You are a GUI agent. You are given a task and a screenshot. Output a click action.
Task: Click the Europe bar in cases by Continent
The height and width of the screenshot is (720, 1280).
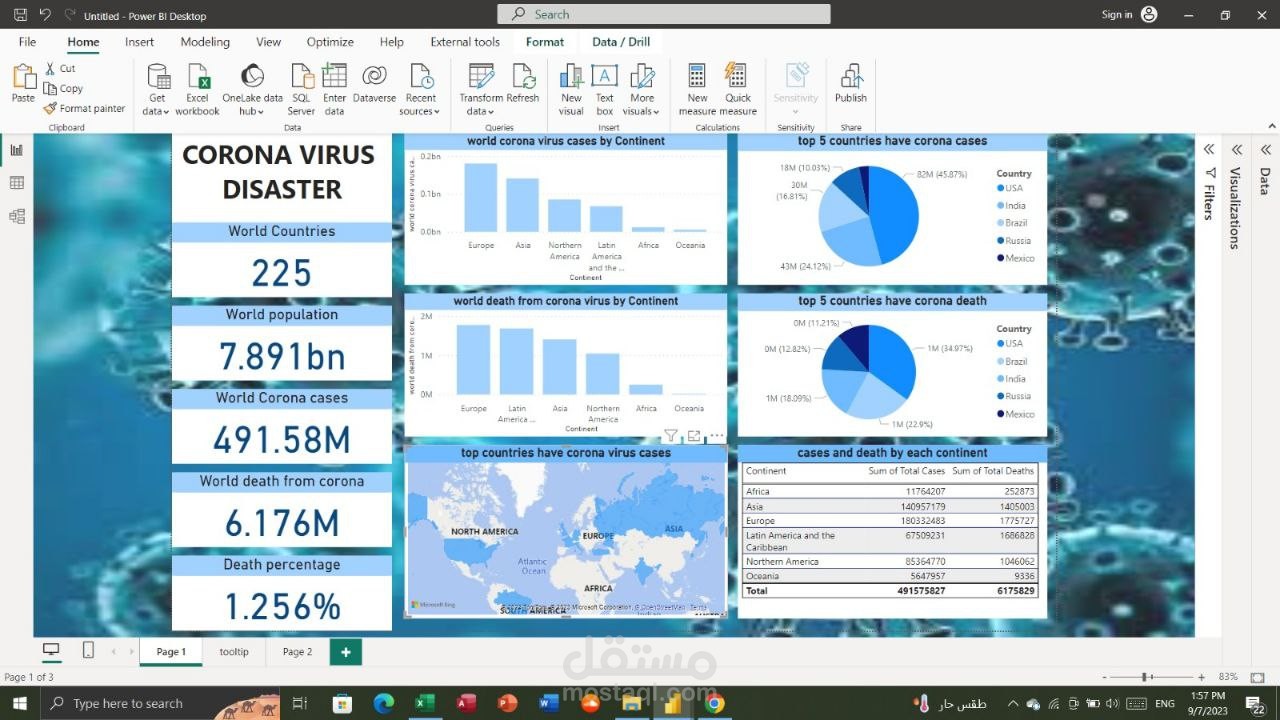pyautogui.click(x=481, y=198)
